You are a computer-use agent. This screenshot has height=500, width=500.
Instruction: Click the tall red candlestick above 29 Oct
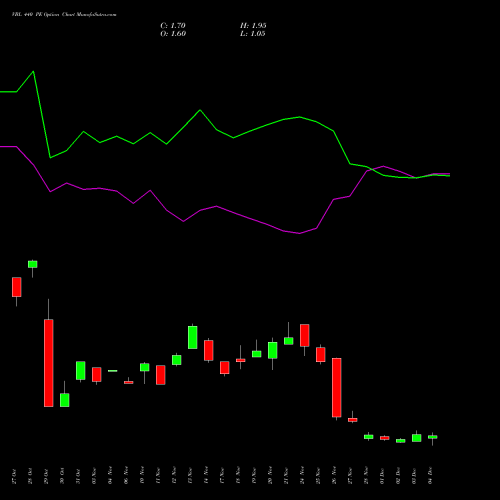coord(49,363)
